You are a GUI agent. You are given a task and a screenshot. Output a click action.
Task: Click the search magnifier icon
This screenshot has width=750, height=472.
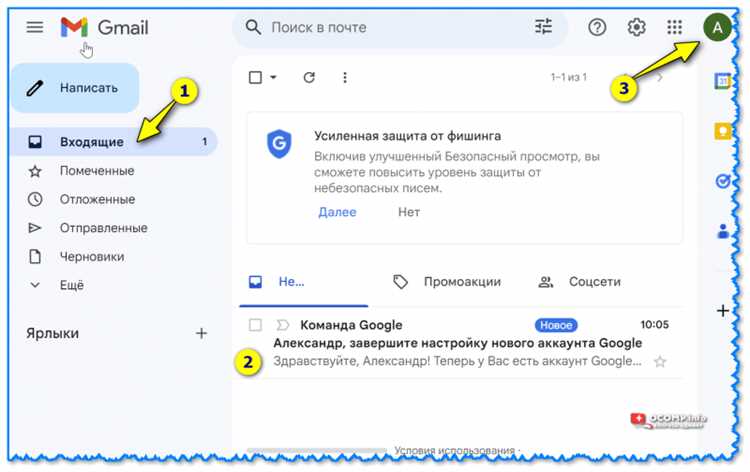click(253, 27)
